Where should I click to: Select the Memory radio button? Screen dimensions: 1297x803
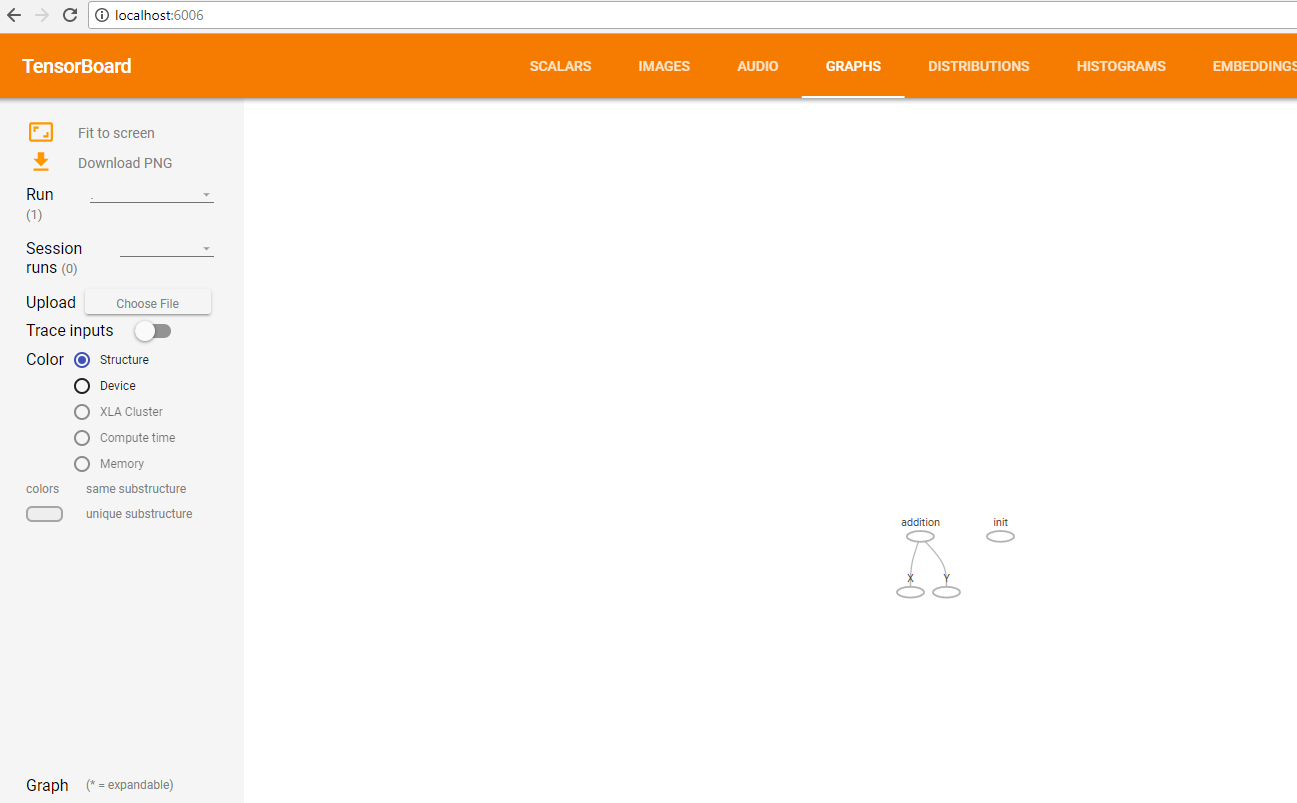pos(82,464)
